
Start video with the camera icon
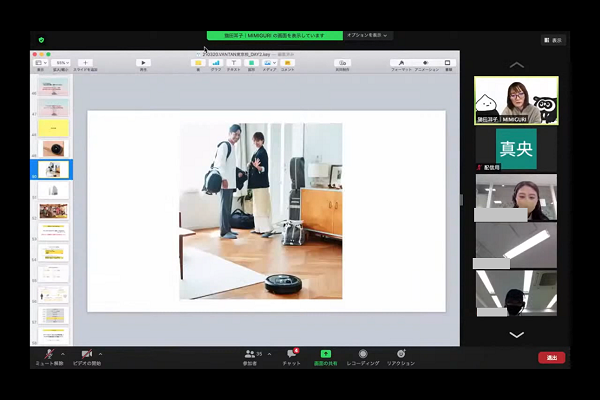point(86,354)
